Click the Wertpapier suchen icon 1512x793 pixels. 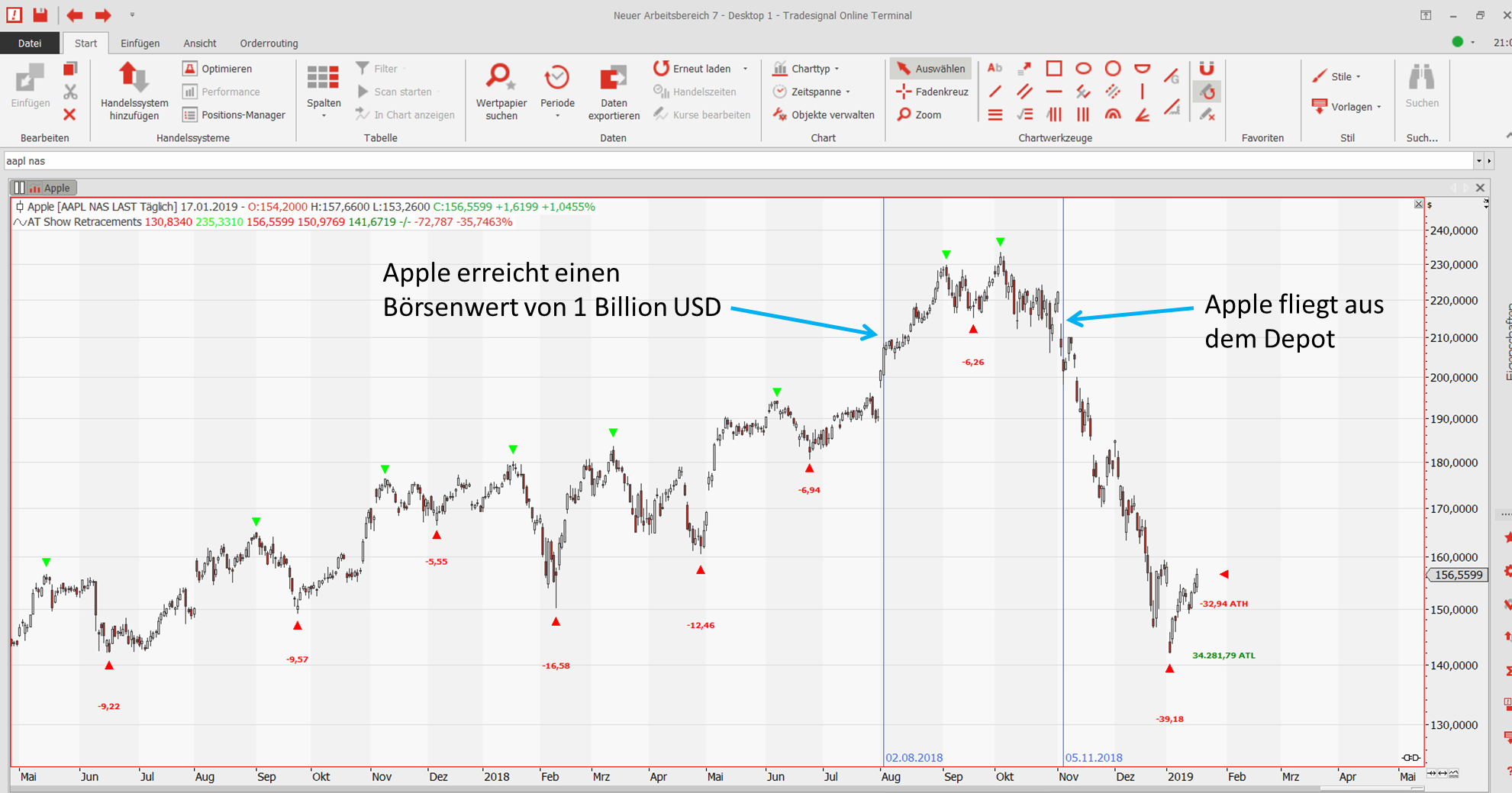(501, 79)
